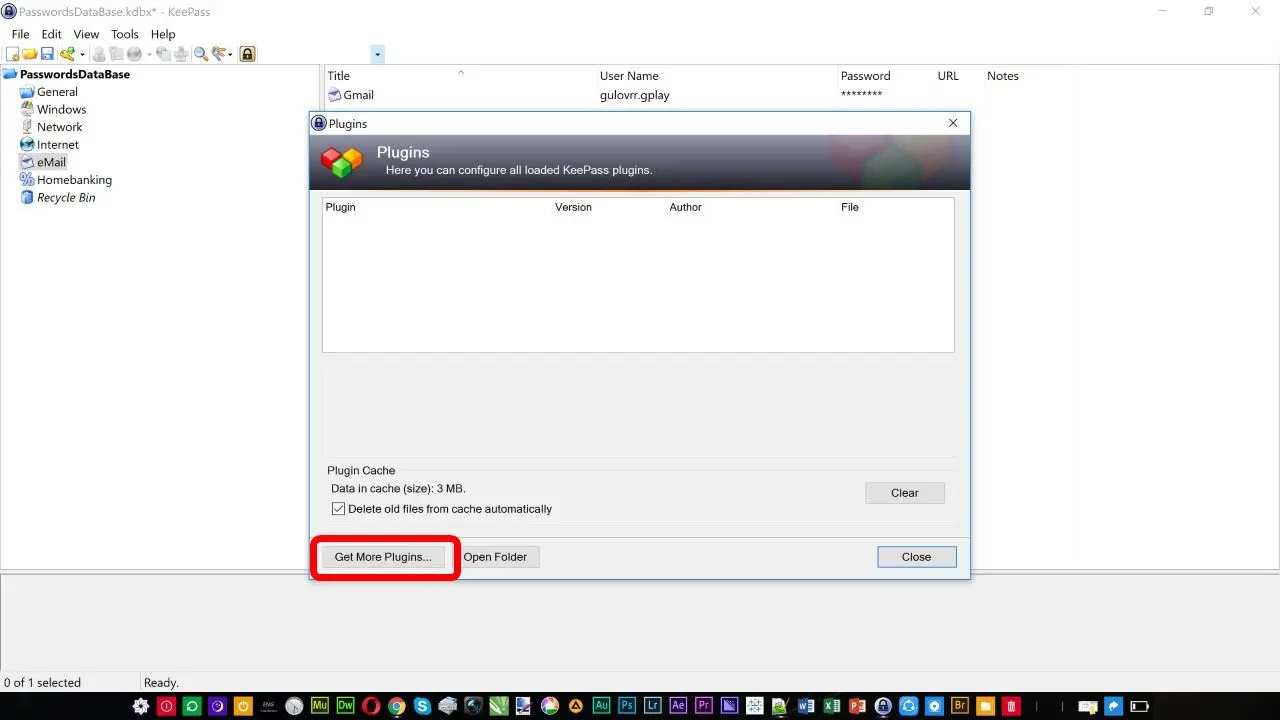
Task: Click the Perform Auto-Type toolbar icon
Action: click(181, 54)
